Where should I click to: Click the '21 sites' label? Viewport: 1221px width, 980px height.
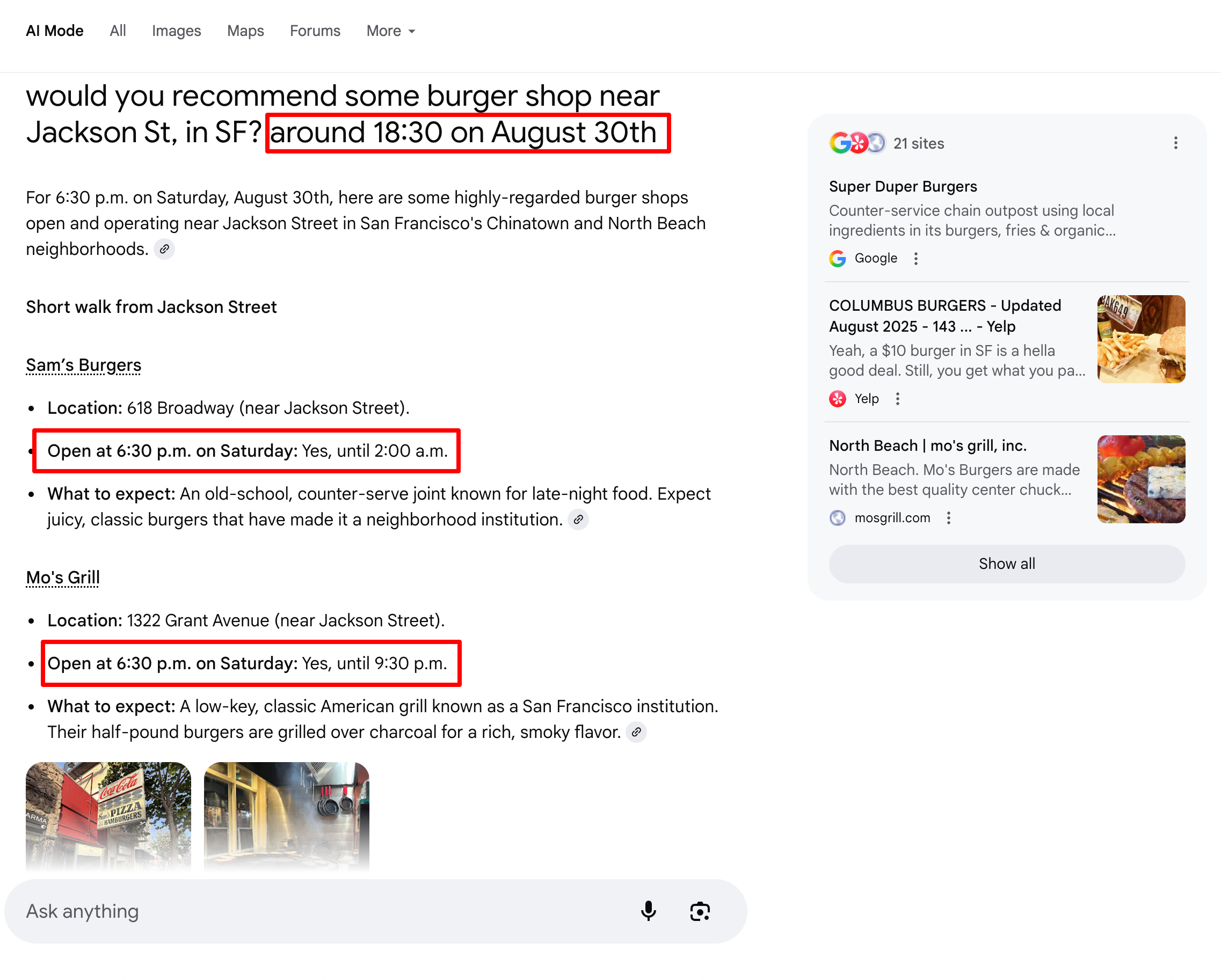(x=919, y=143)
